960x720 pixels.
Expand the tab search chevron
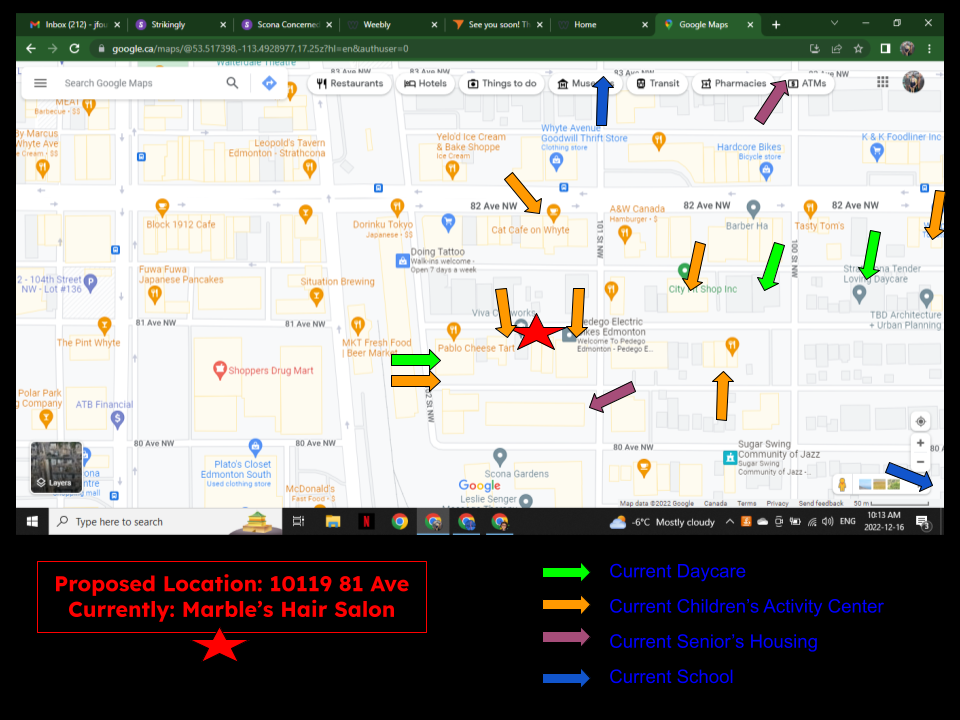point(834,23)
